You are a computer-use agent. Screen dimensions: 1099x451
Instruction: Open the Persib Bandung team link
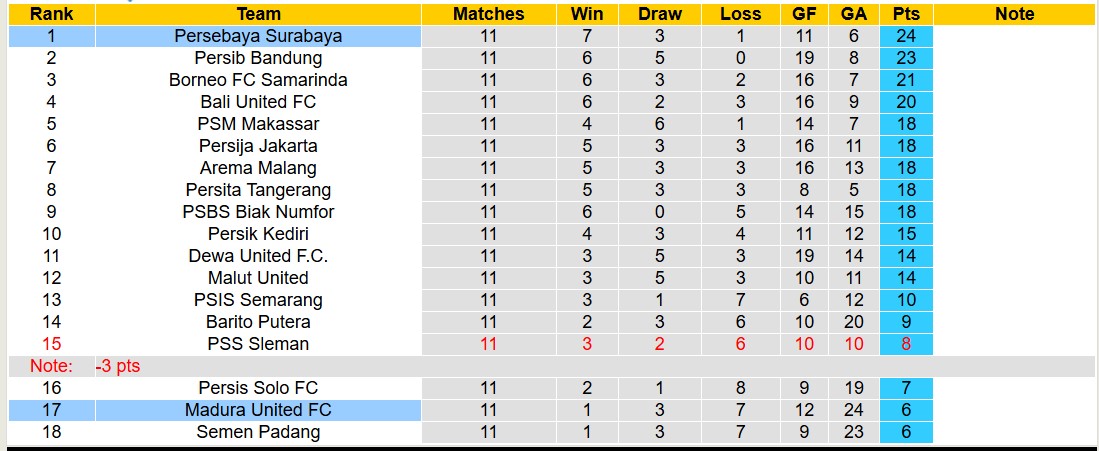click(x=258, y=58)
